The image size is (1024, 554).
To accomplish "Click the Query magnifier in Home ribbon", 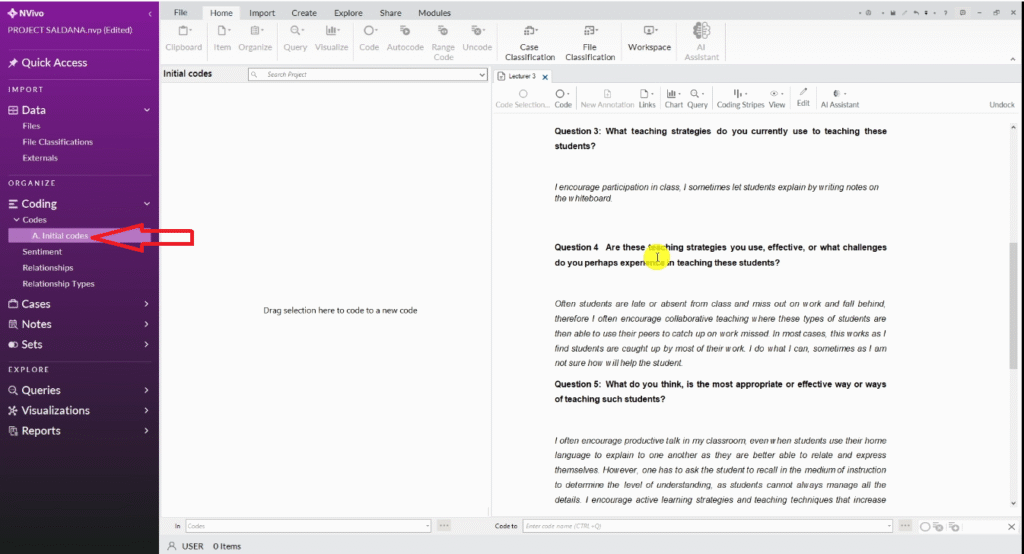I will pyautogui.click(x=295, y=38).
